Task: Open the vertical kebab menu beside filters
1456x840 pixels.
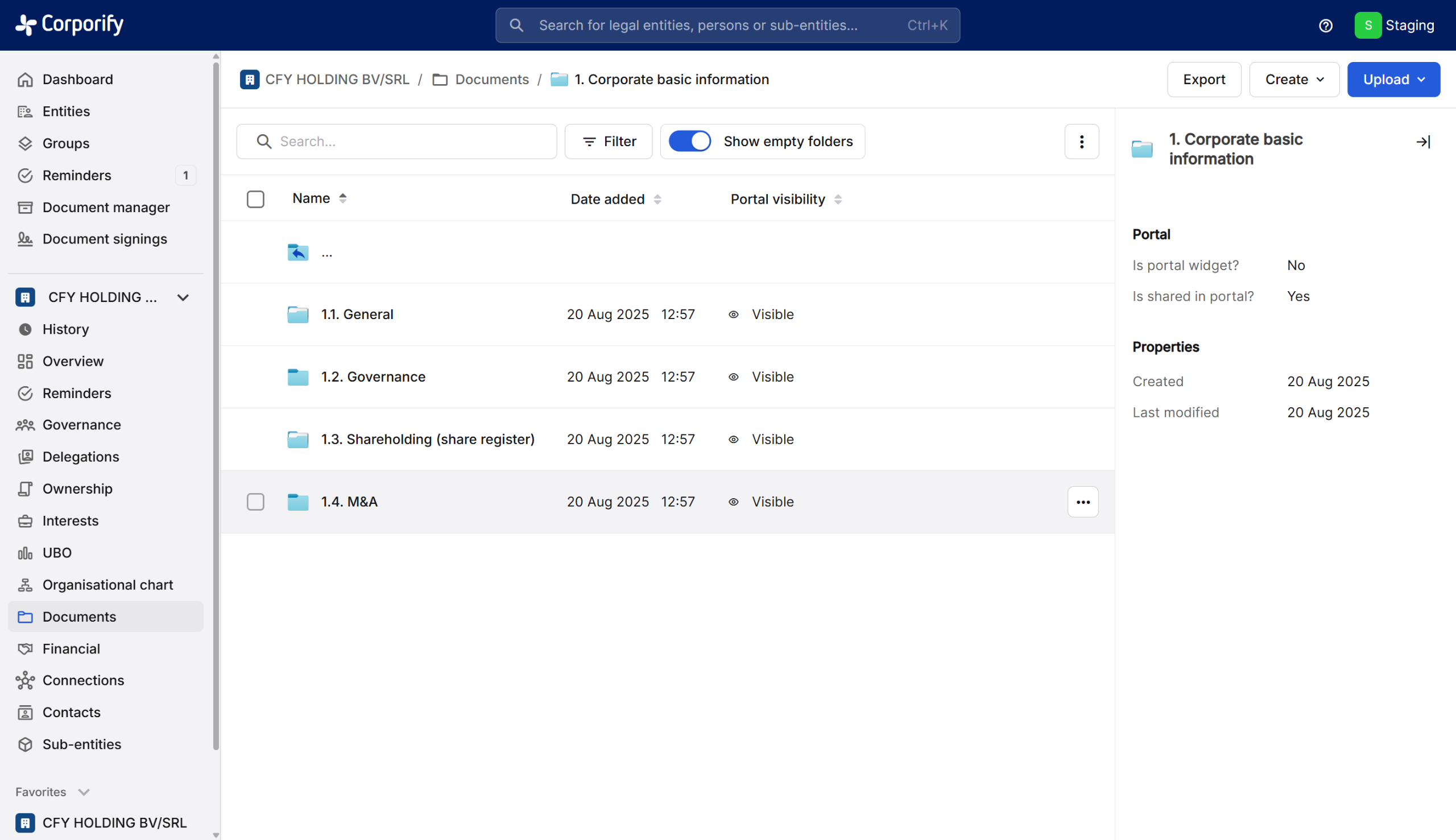Action: (x=1081, y=142)
